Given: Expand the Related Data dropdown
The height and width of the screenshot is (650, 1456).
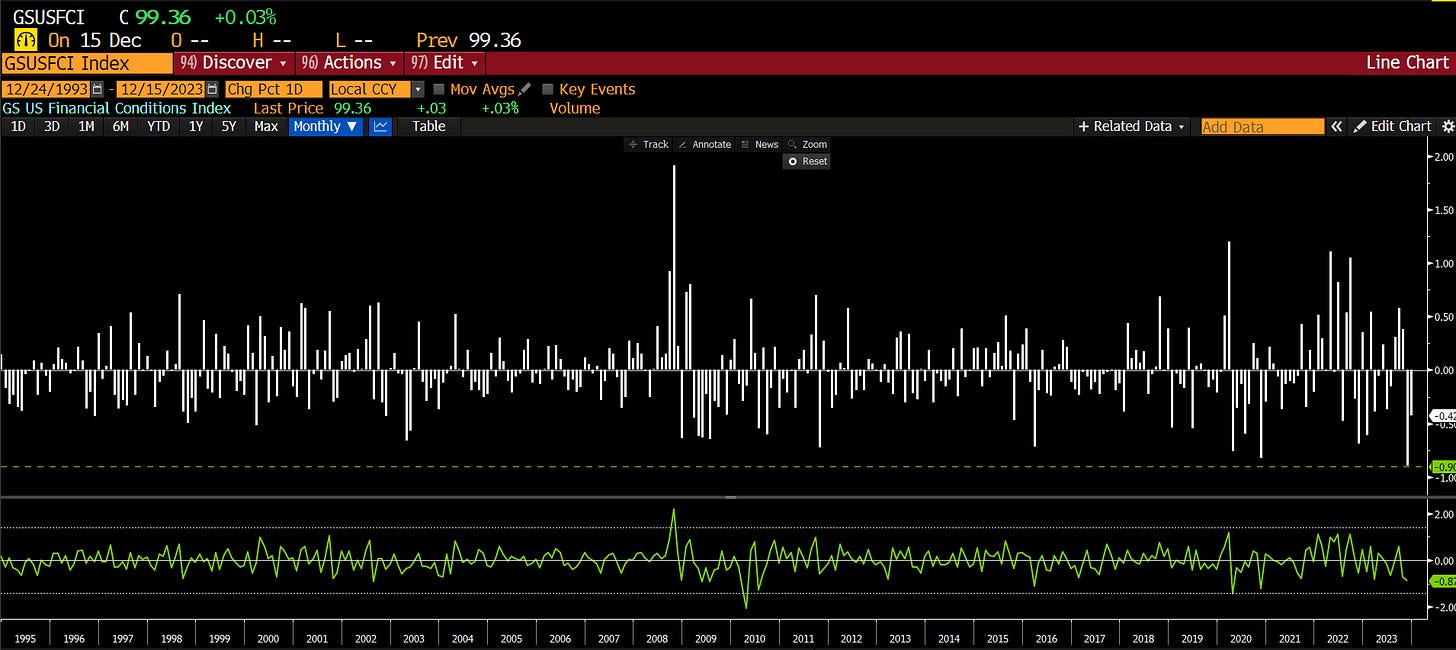Looking at the screenshot, I should point(1131,126).
